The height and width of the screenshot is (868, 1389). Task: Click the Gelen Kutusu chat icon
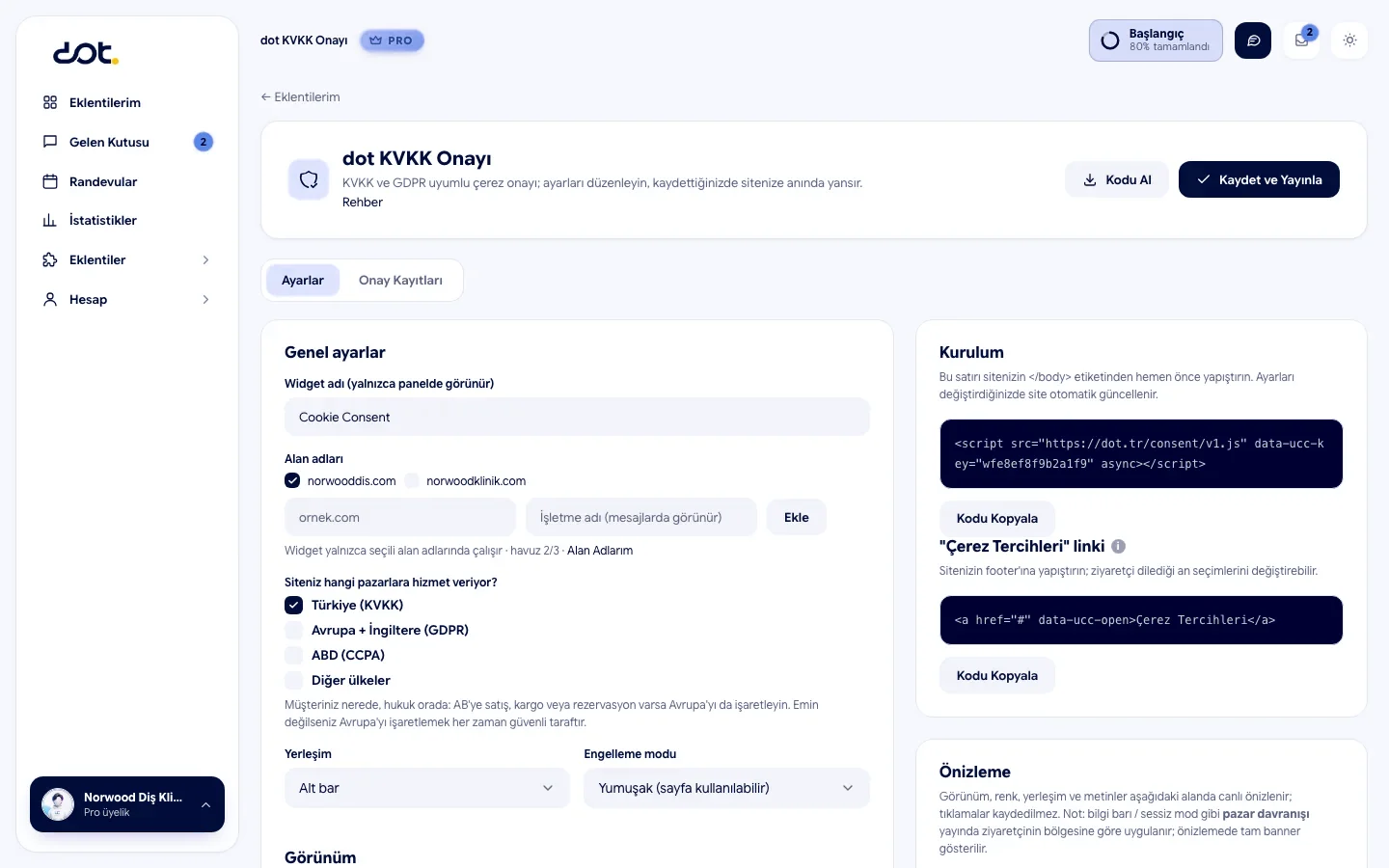coord(50,142)
